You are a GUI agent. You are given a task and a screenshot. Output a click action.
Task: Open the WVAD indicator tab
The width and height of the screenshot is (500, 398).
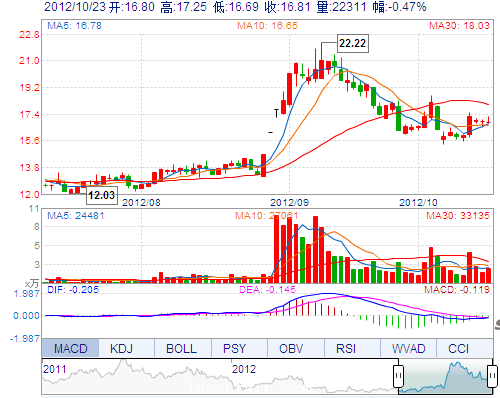pyautogui.click(x=408, y=348)
